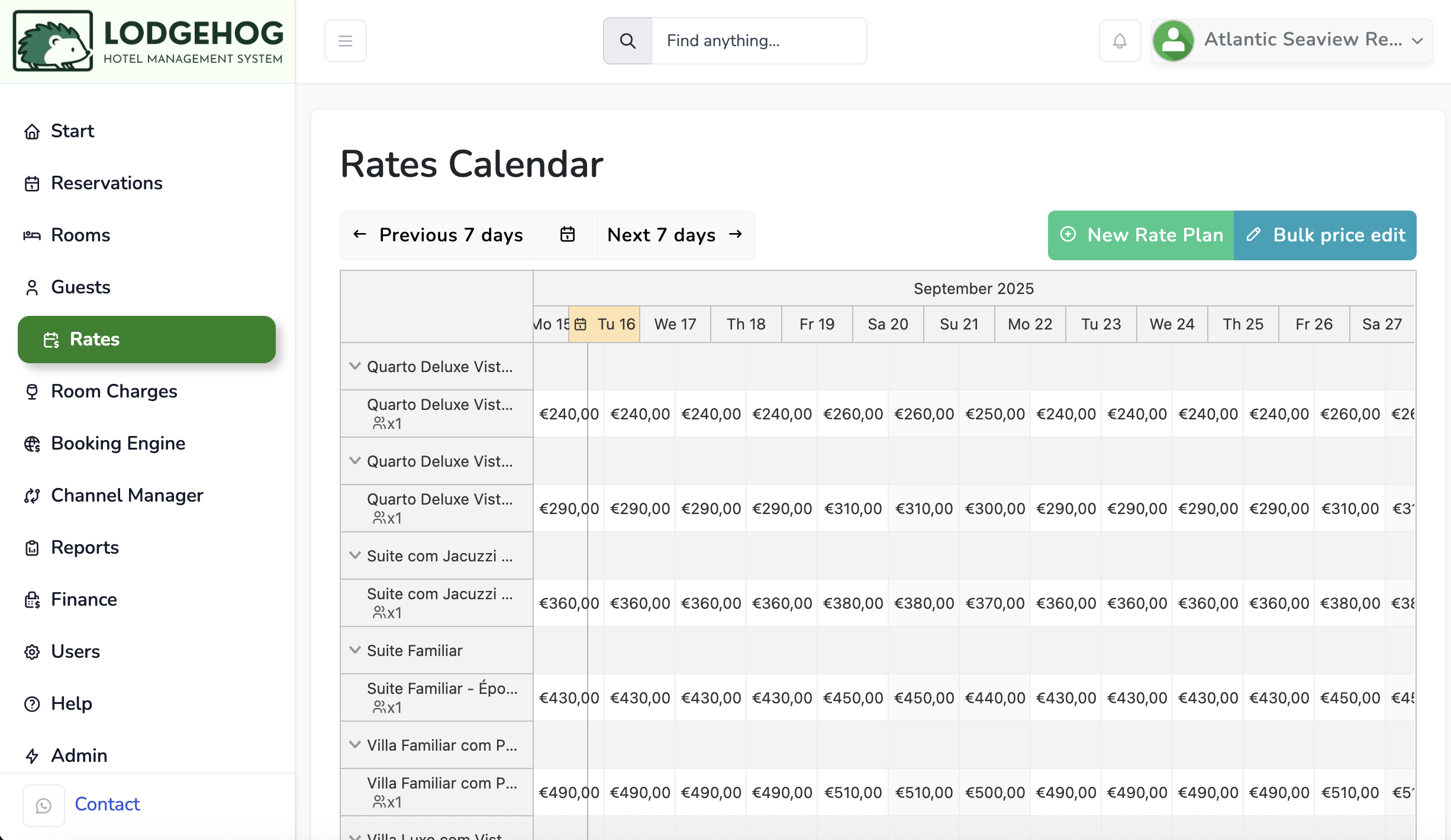Click the WhatsApp contact icon
This screenshot has height=840, width=1451.
44,805
